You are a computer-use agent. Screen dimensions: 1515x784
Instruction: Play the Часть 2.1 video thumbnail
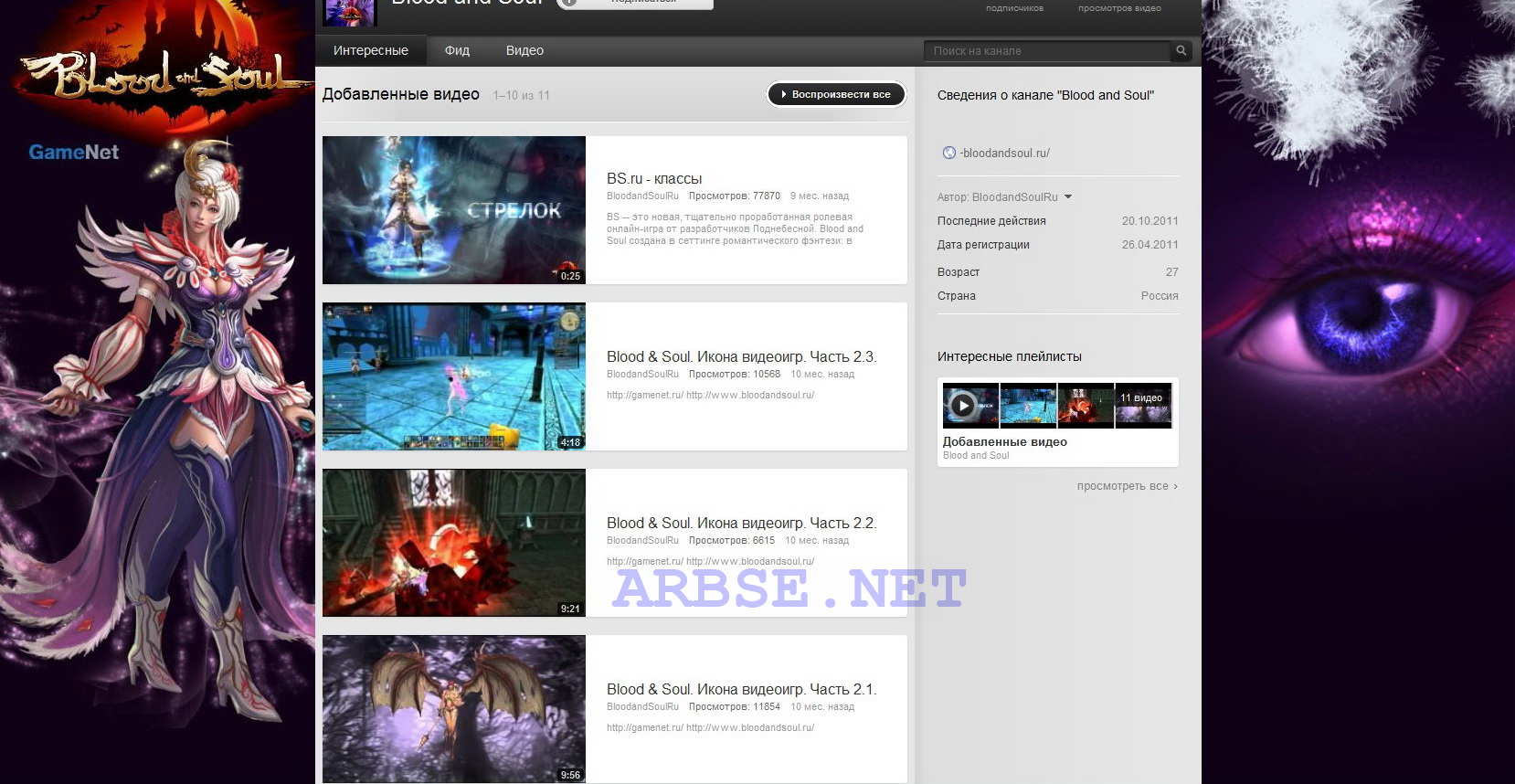[x=454, y=709]
